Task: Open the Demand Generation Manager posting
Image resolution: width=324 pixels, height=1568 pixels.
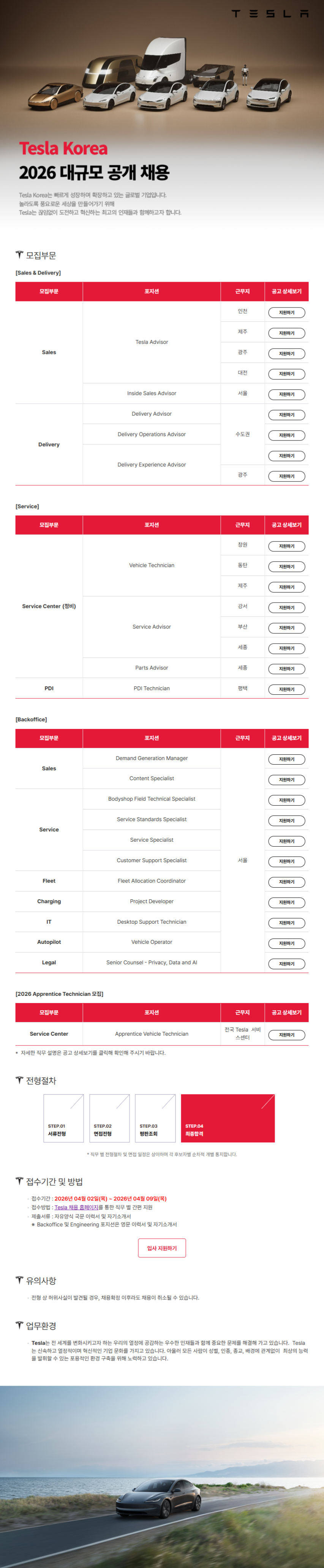Action: (x=286, y=759)
